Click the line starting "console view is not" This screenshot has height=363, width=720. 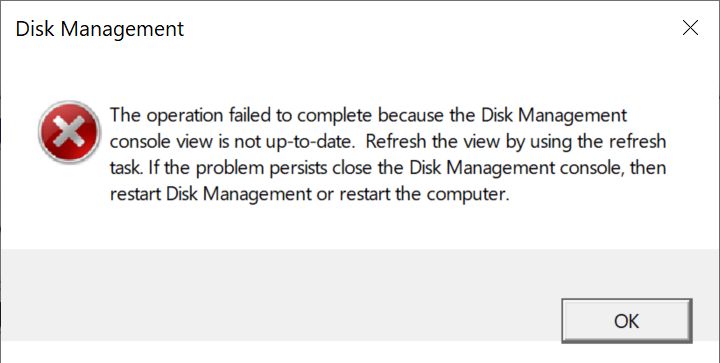(x=388, y=142)
